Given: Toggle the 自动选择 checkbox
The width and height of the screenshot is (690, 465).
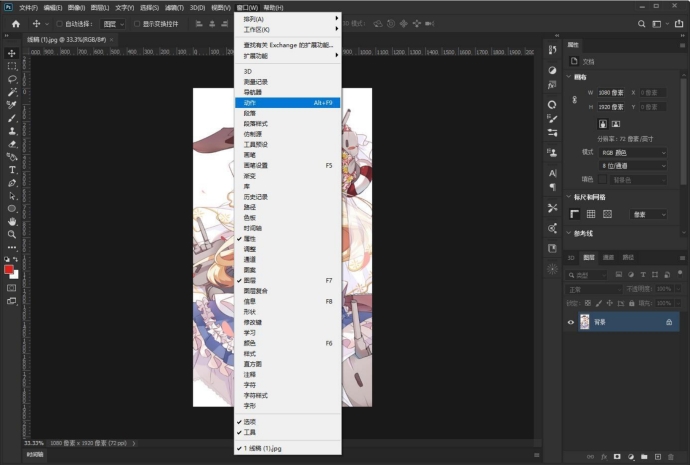Looking at the screenshot, I should [x=59, y=24].
